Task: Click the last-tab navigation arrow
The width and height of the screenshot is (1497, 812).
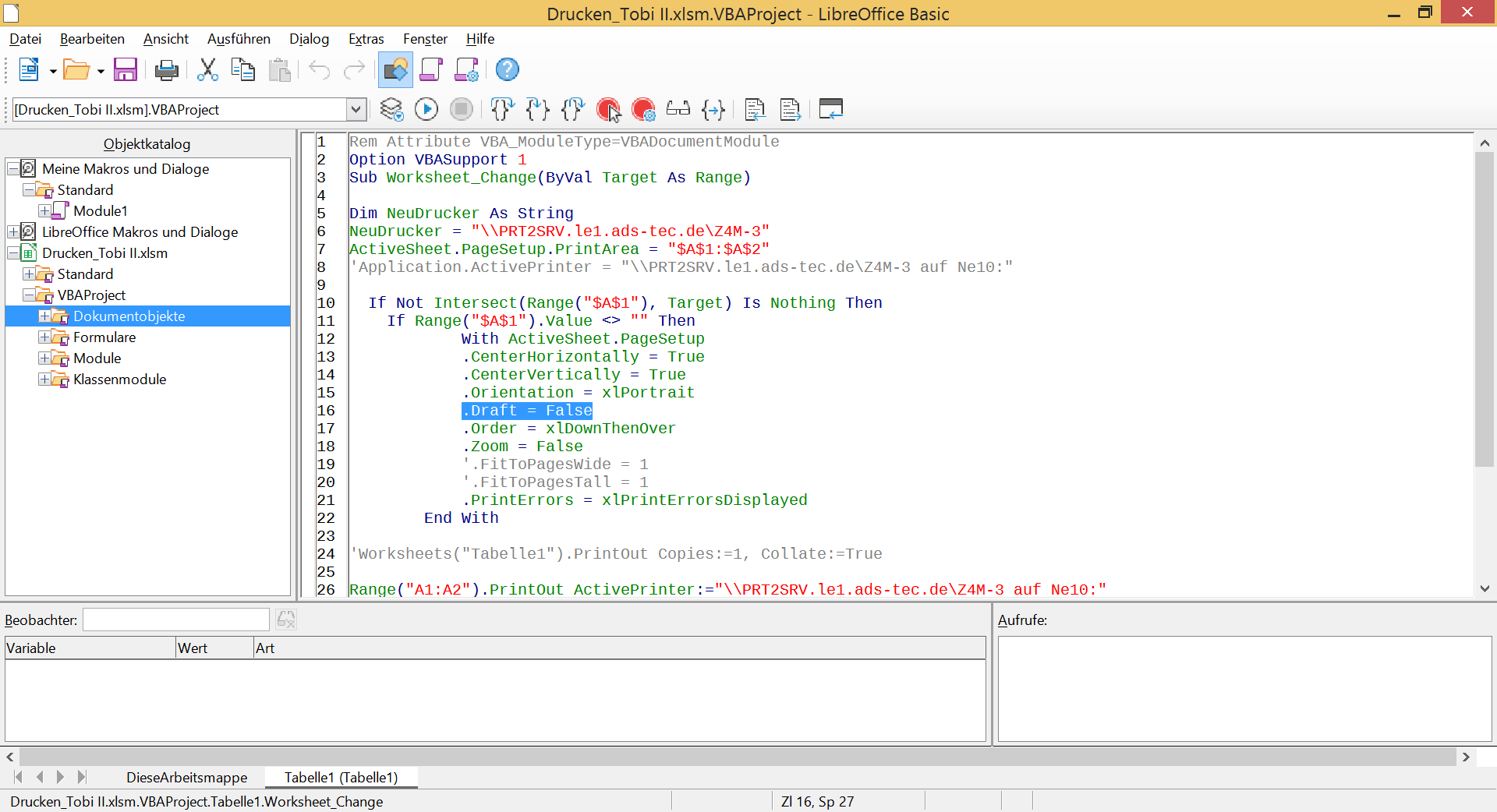Action: [82, 777]
